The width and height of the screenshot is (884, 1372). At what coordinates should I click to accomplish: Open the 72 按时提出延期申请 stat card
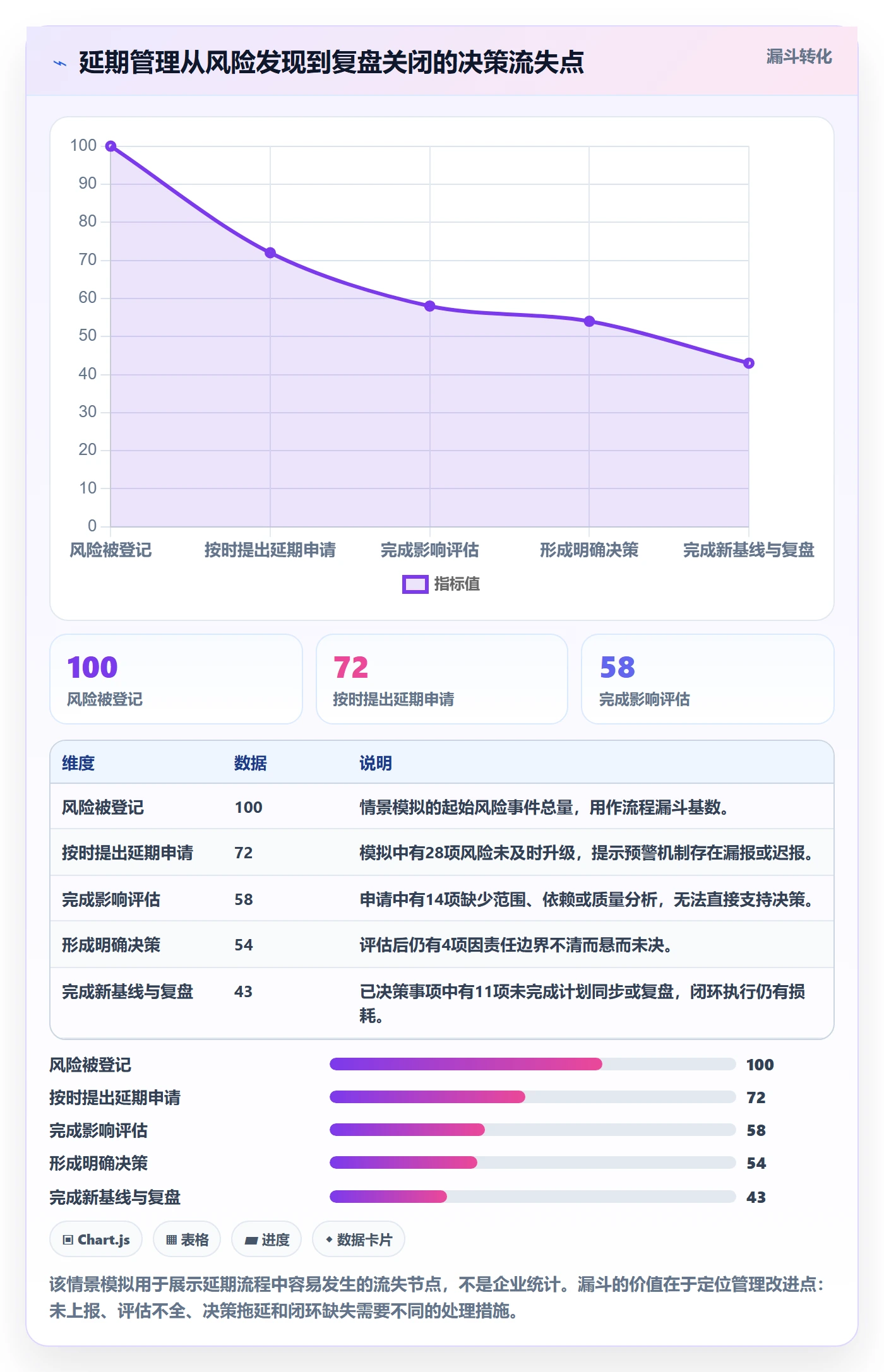[x=442, y=679]
